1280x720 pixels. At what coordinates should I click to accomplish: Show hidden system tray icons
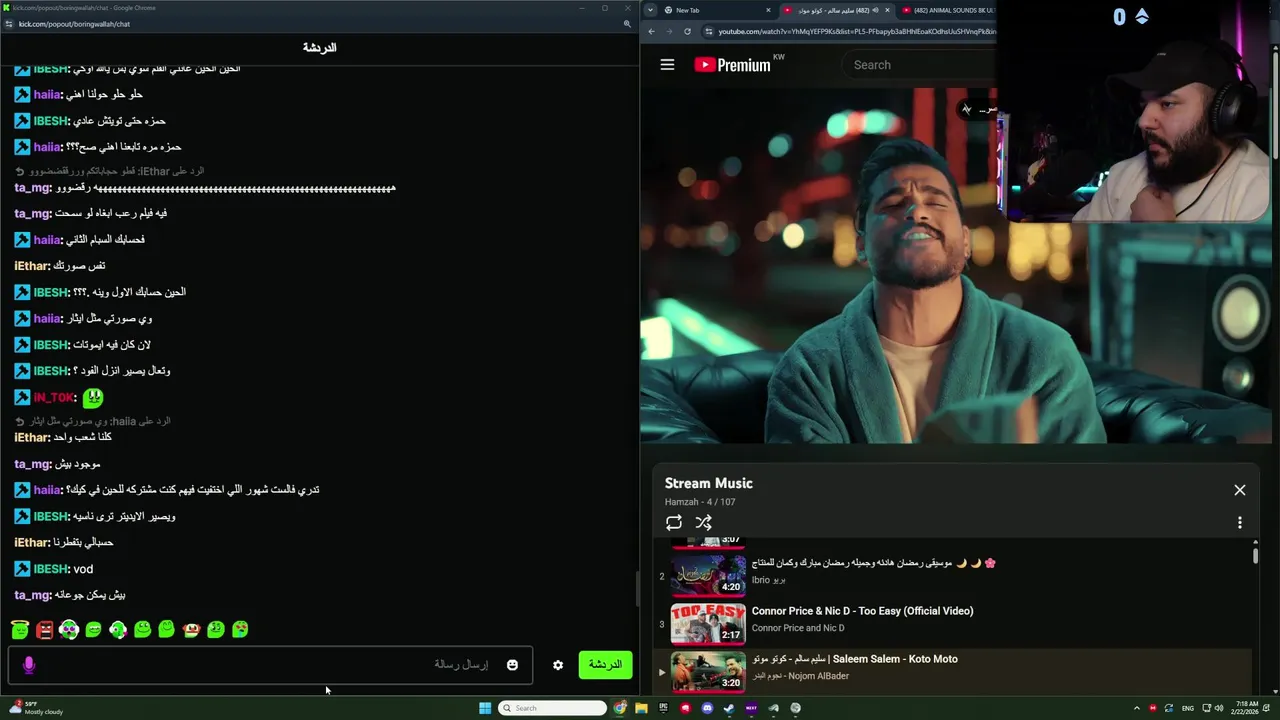pyautogui.click(x=1136, y=708)
